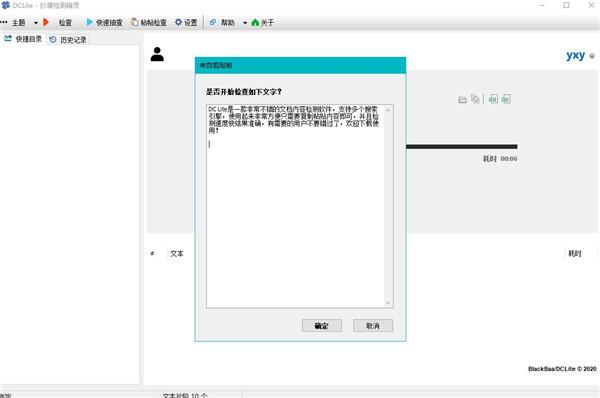Switch to the 快捷目录 tab

23,39
